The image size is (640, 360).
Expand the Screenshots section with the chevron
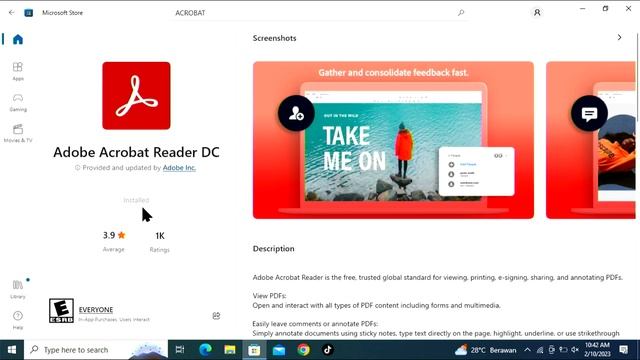[619, 38]
